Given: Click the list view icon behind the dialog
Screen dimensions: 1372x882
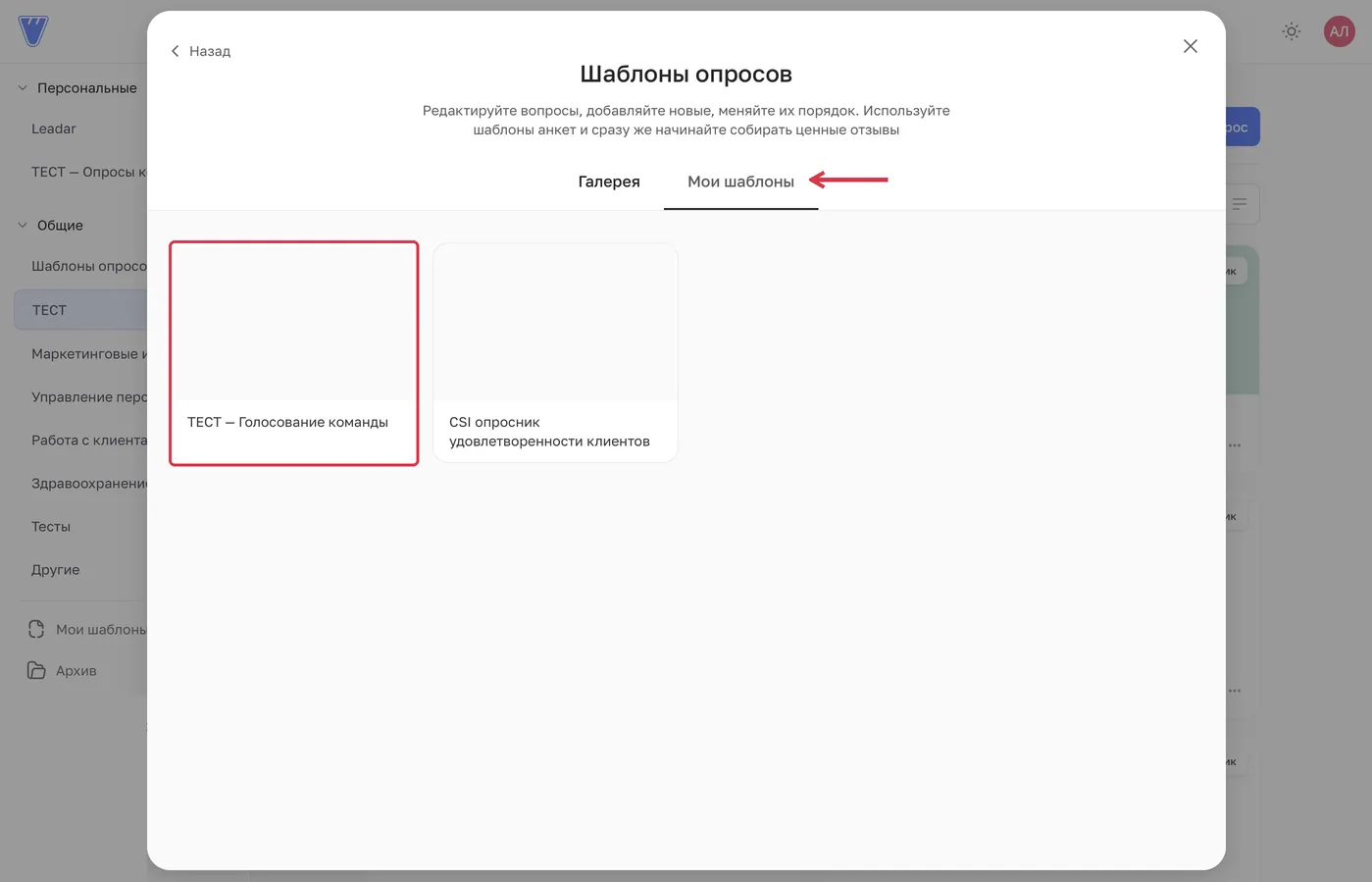Looking at the screenshot, I should tap(1240, 204).
